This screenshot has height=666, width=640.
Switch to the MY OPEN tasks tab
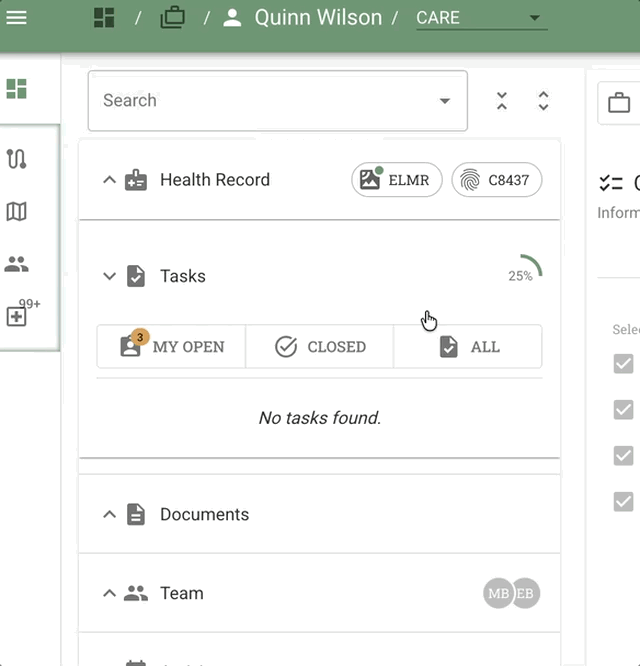(171, 347)
